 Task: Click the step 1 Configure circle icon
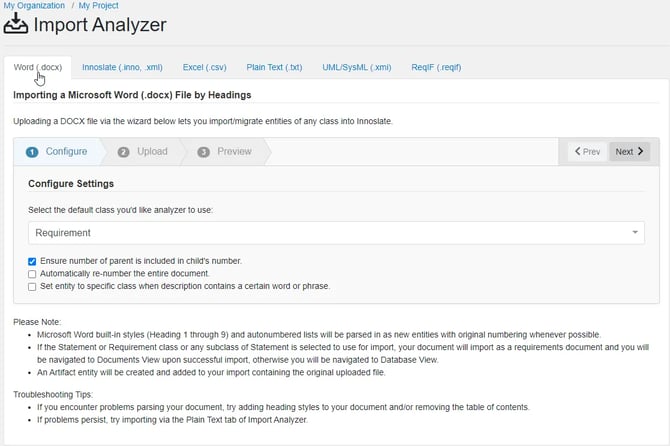coord(32,152)
